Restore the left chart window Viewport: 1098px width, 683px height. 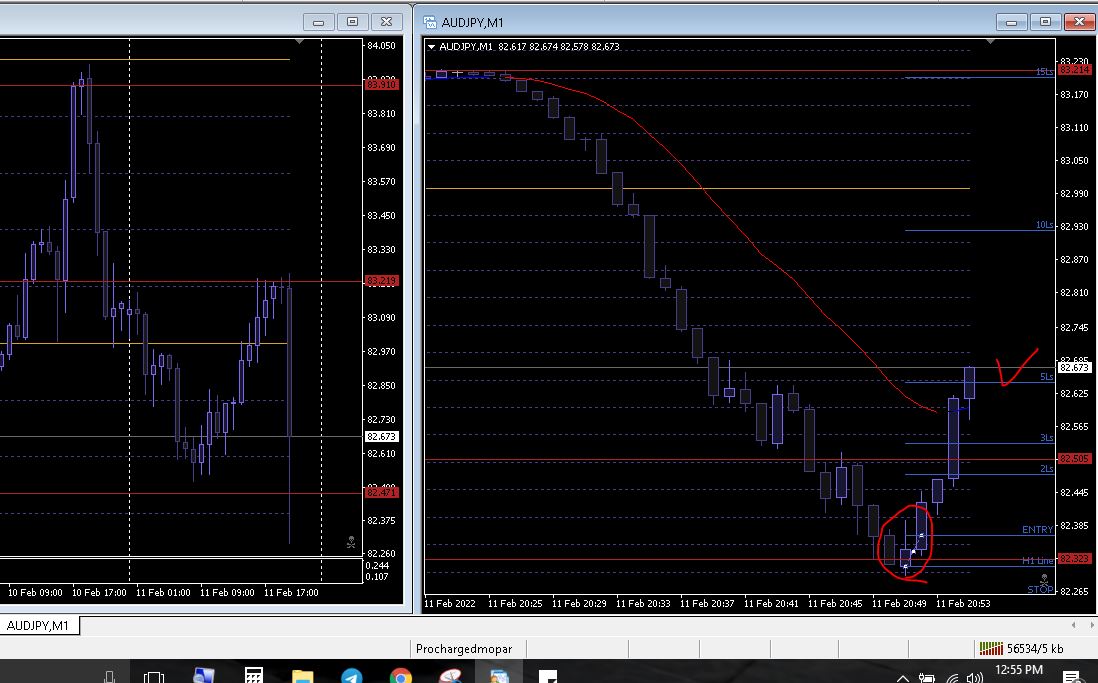click(353, 22)
